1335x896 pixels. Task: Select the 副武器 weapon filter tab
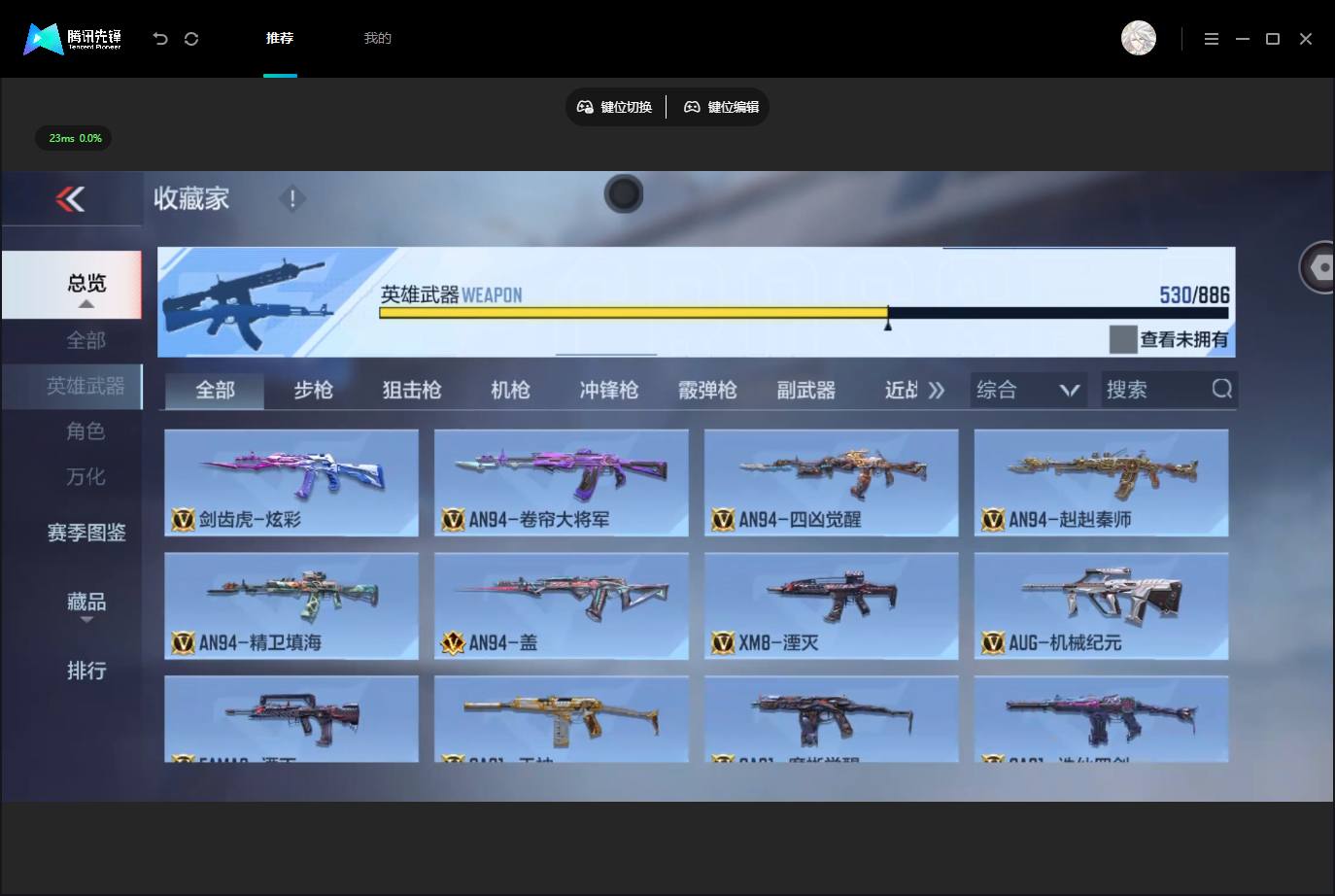[805, 390]
